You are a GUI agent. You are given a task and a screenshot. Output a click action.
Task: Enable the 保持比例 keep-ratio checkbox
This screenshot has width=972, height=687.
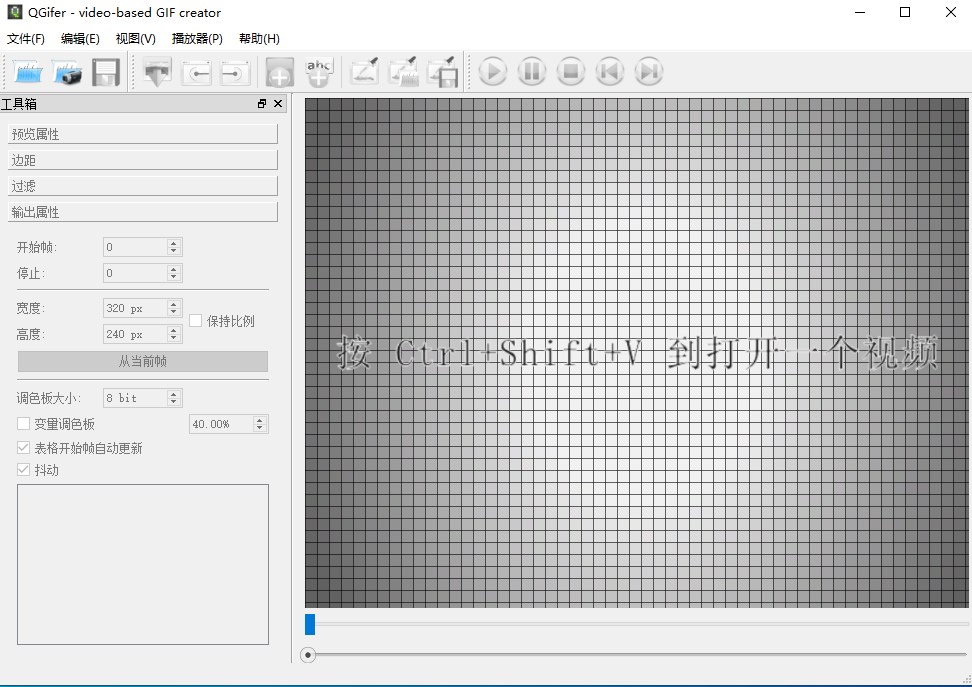(x=196, y=321)
